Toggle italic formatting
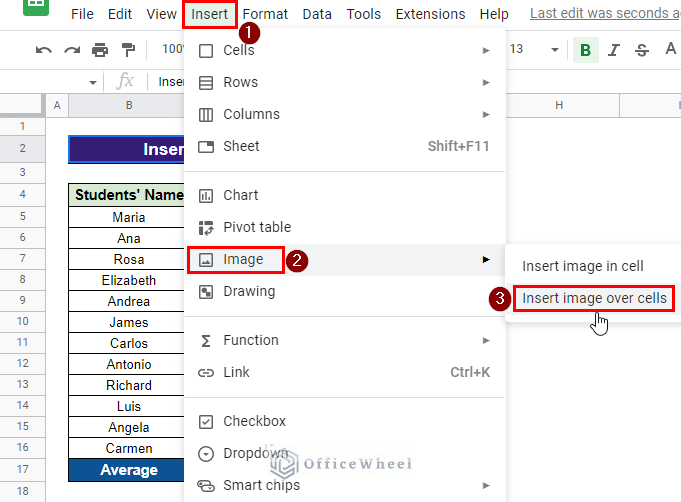This screenshot has width=681, height=502. (614, 50)
